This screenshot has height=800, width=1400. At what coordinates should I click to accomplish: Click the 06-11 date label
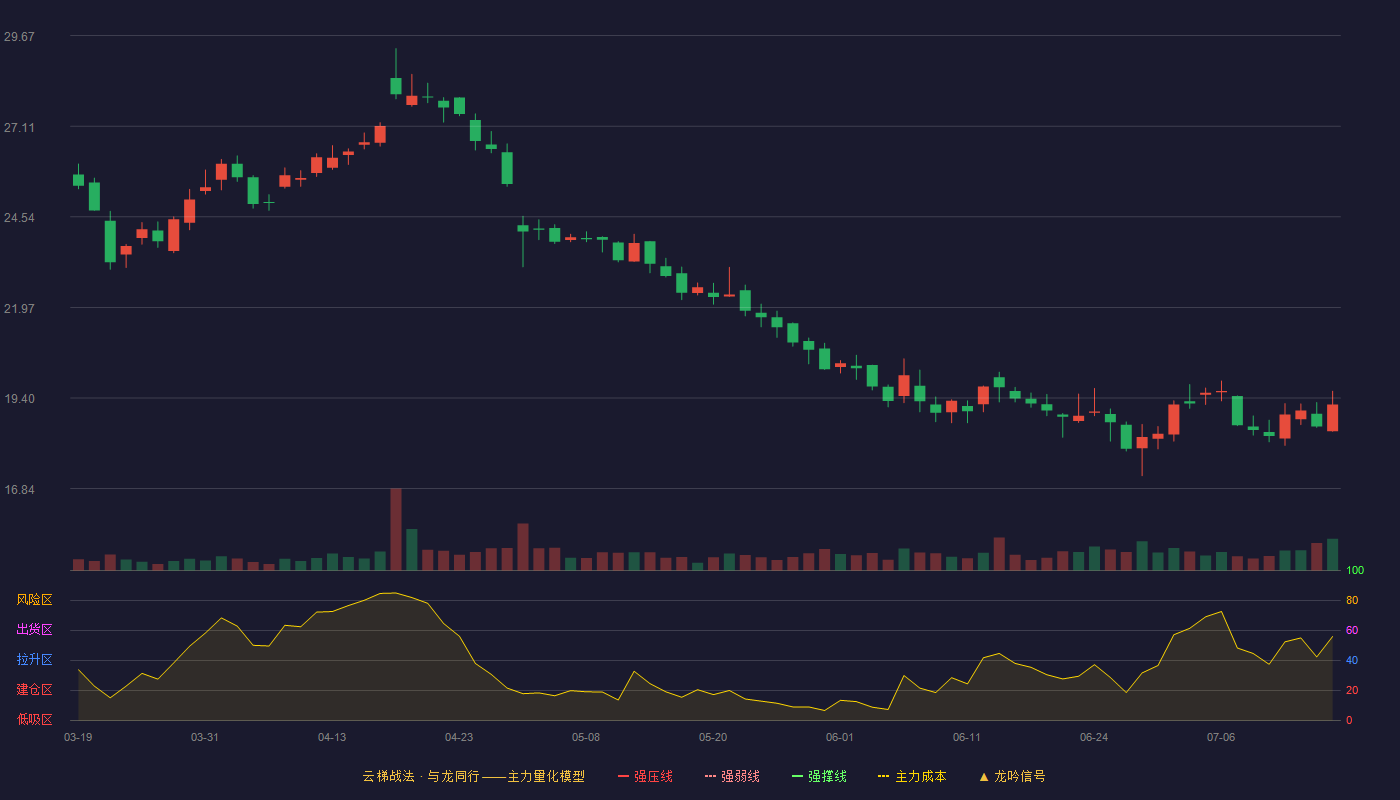[x=967, y=737]
